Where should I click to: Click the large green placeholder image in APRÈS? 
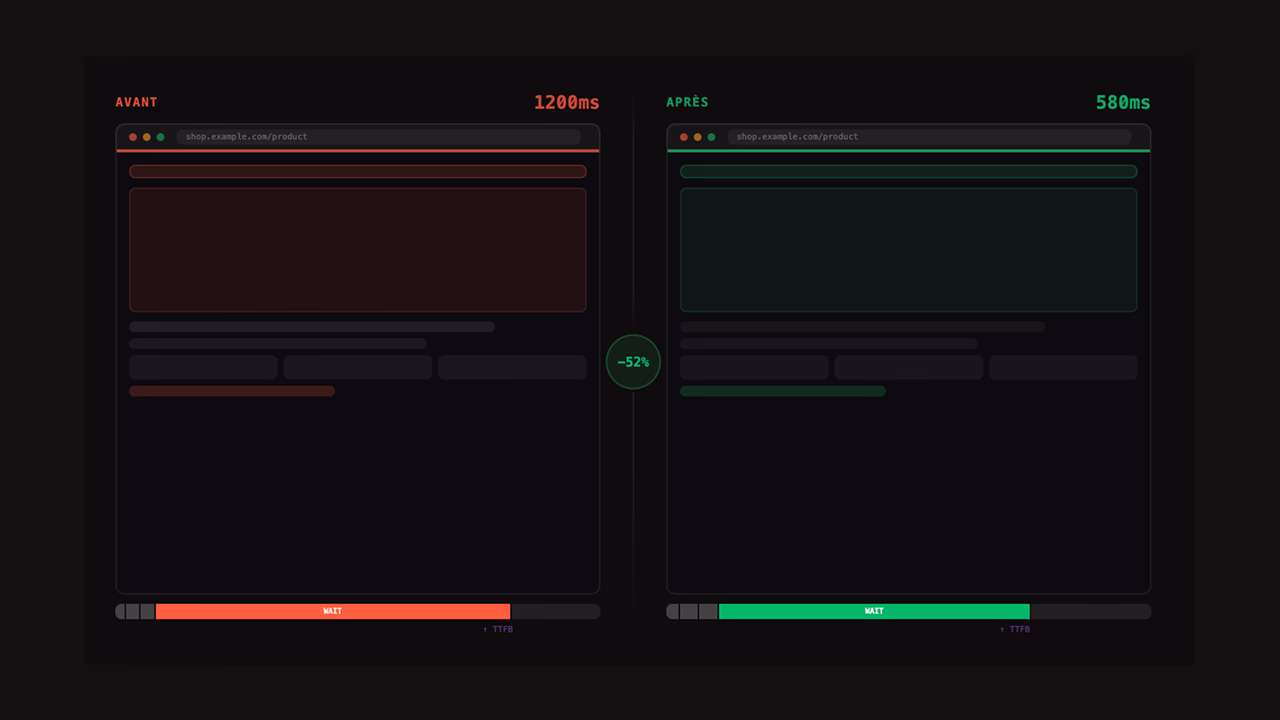click(909, 250)
